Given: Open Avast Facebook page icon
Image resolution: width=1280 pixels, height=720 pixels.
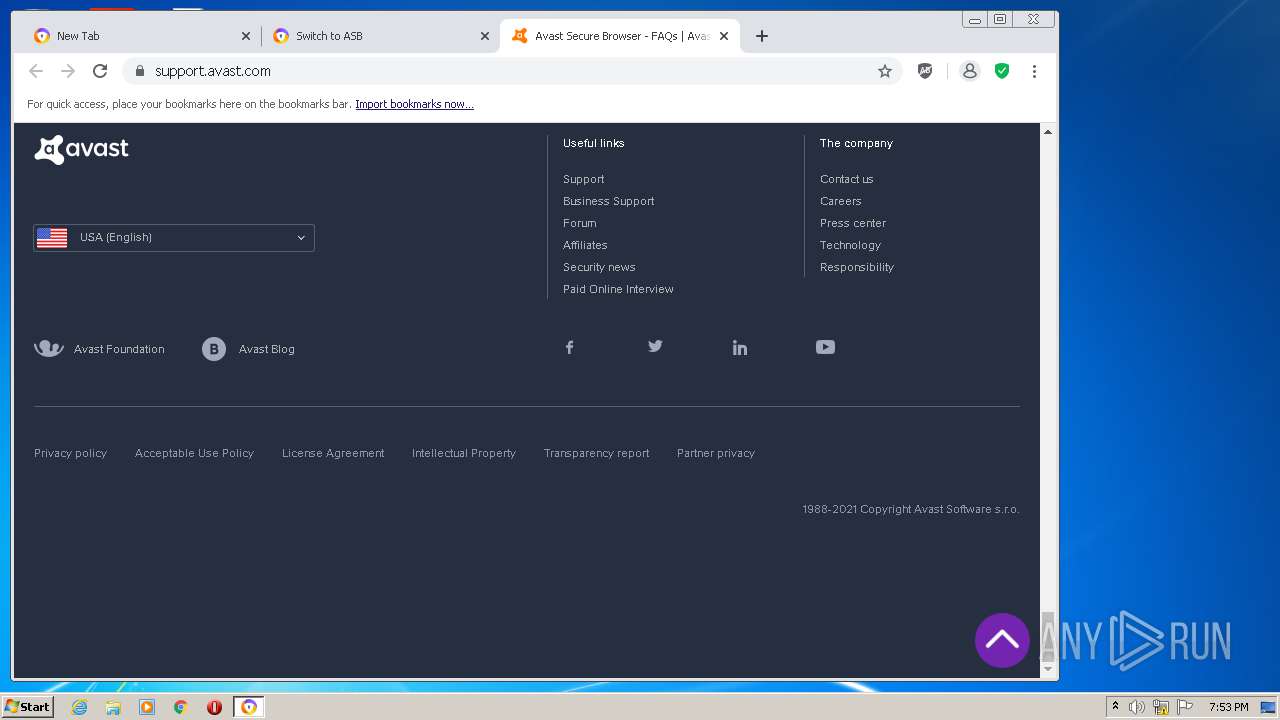Looking at the screenshot, I should (x=569, y=347).
